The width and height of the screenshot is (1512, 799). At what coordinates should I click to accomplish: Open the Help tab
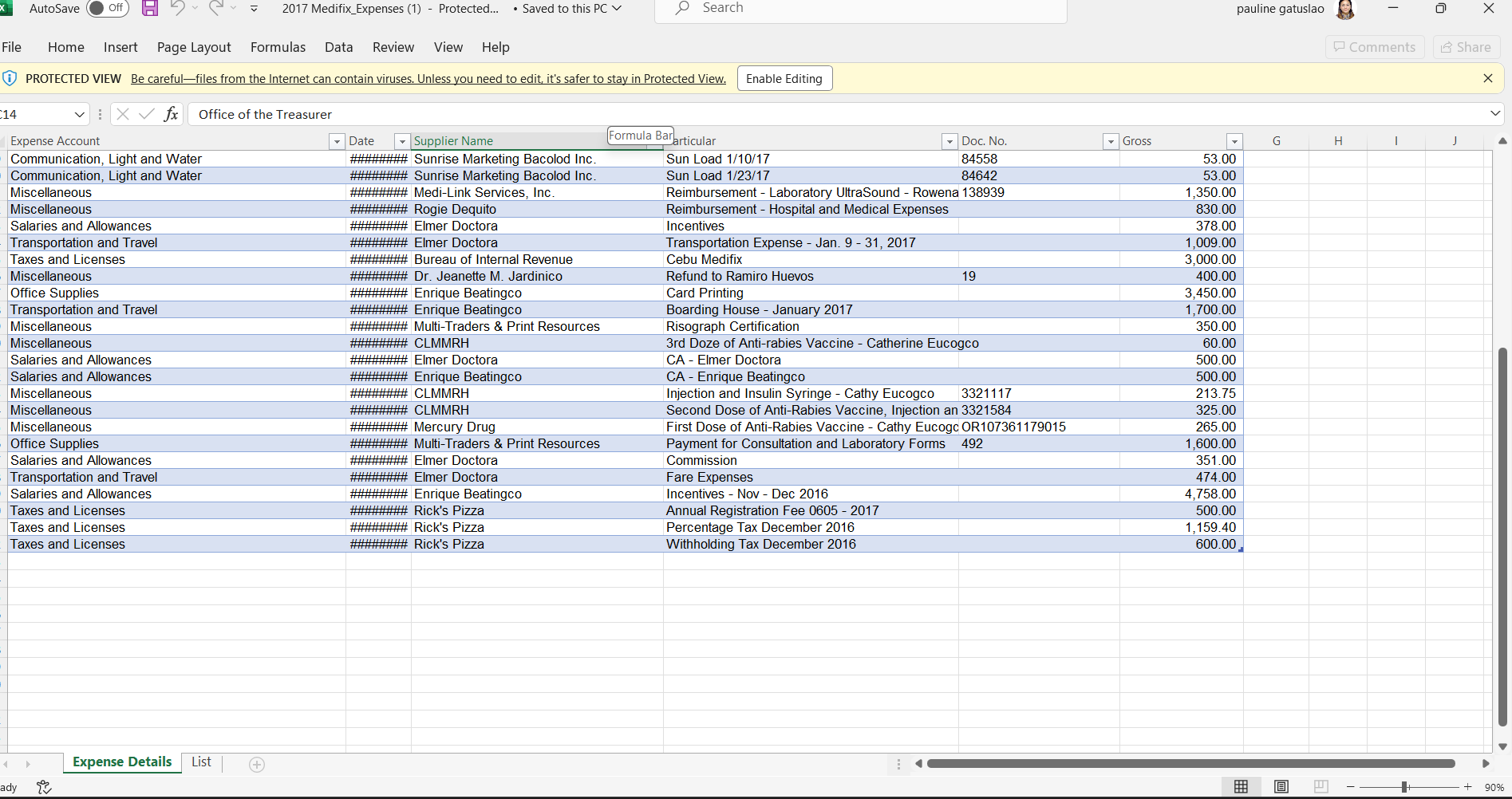tap(495, 47)
